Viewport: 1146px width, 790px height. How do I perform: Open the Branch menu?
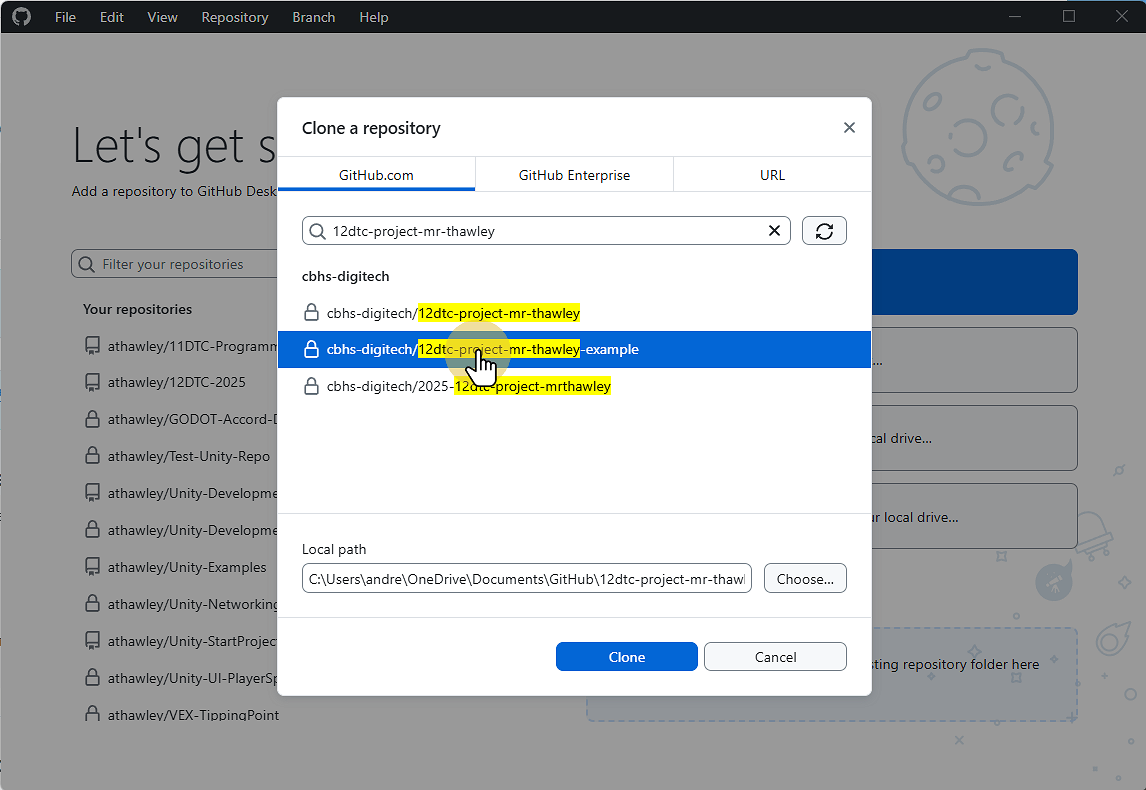(314, 17)
